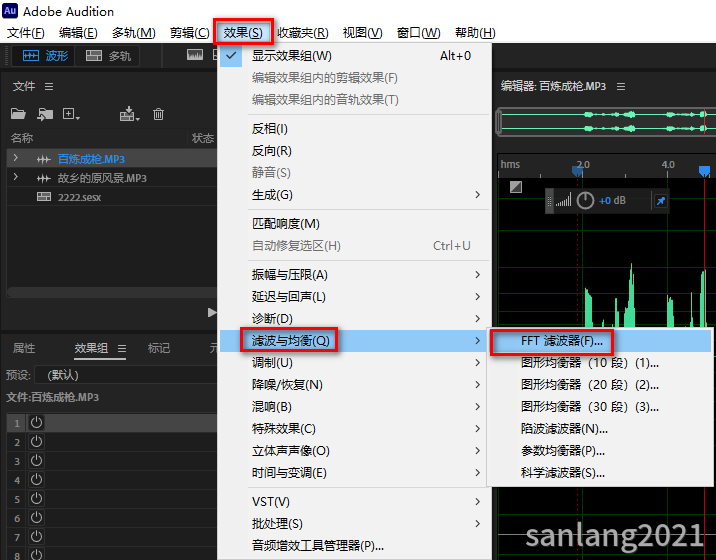The width and height of the screenshot is (716, 560).
Task: Switch to 多轨 multitrack view button
Action: point(108,56)
